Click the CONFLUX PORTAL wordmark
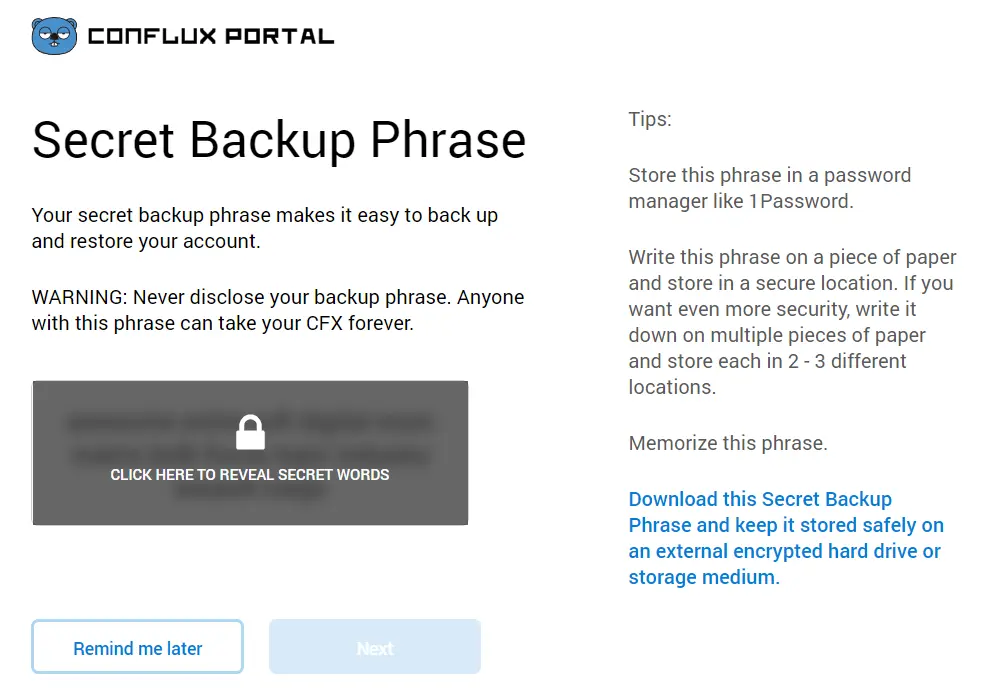The height and width of the screenshot is (691, 990). tap(210, 34)
